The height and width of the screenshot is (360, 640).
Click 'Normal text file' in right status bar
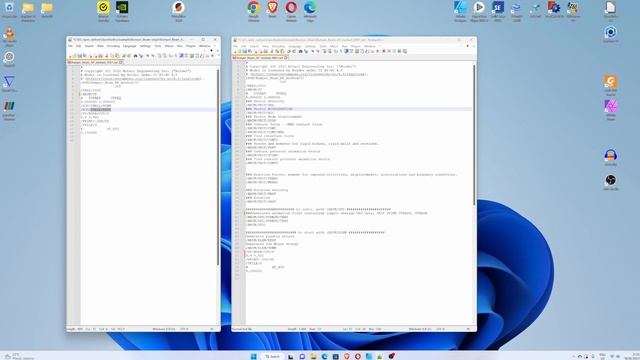click(x=242, y=329)
